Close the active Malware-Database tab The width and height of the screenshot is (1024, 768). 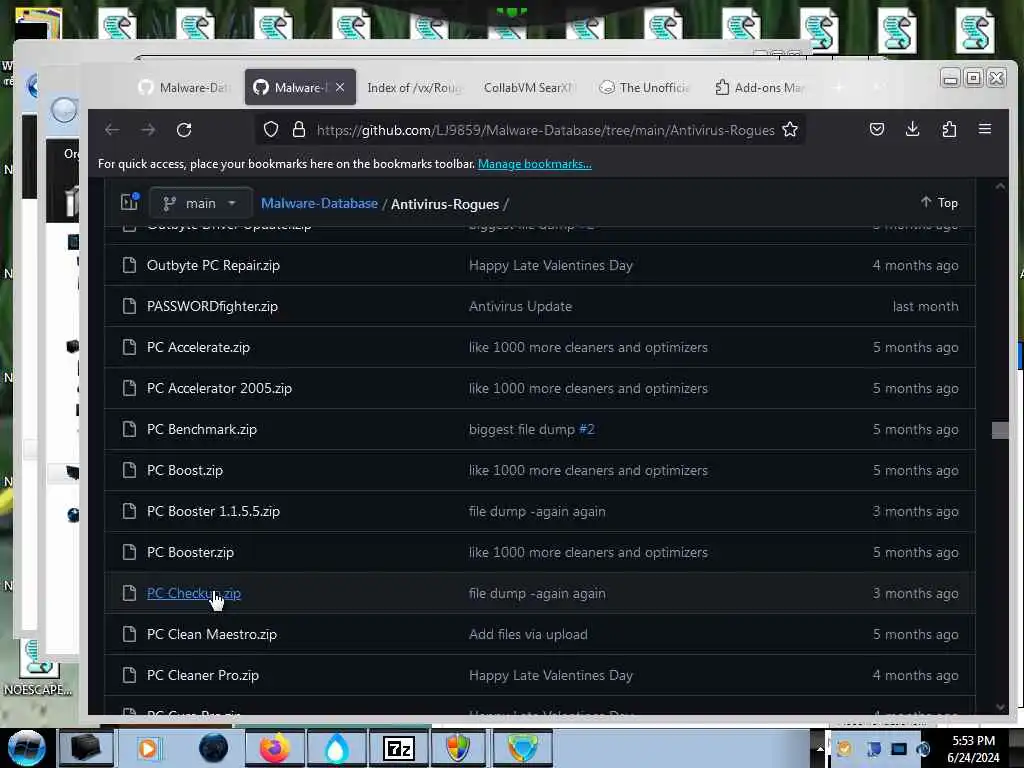tap(340, 87)
